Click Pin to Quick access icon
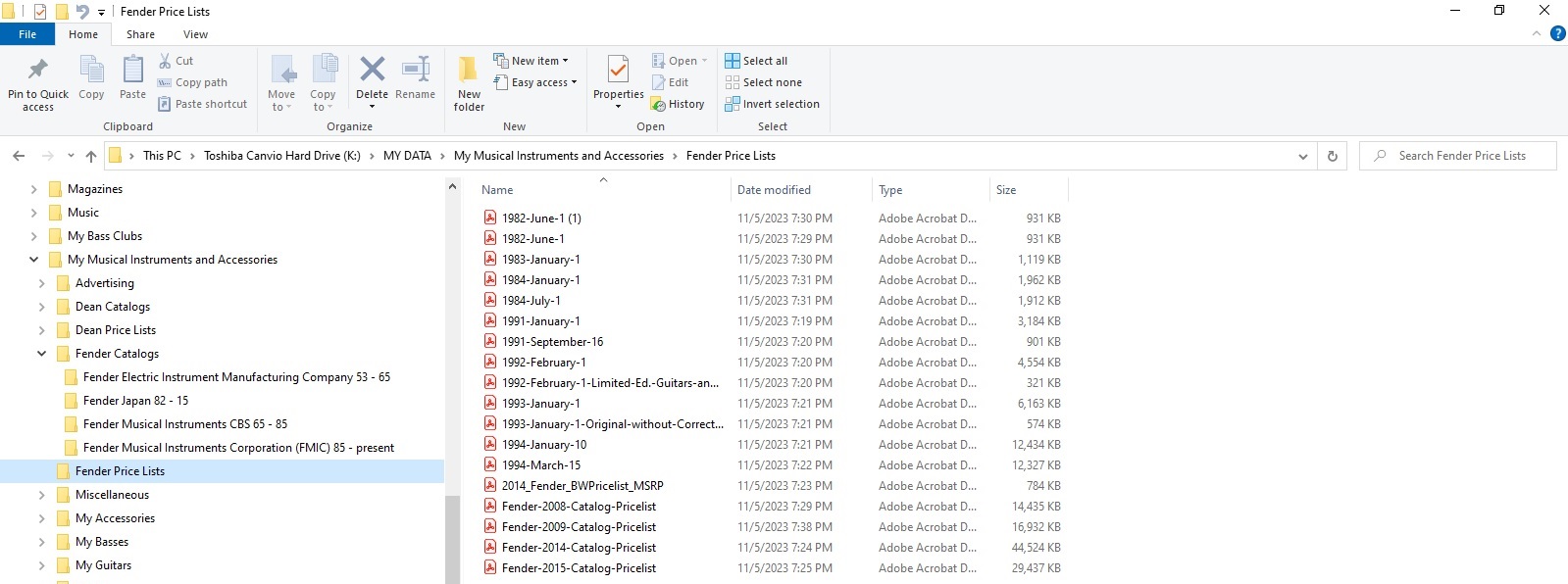The width and height of the screenshot is (1568, 584). click(x=38, y=70)
